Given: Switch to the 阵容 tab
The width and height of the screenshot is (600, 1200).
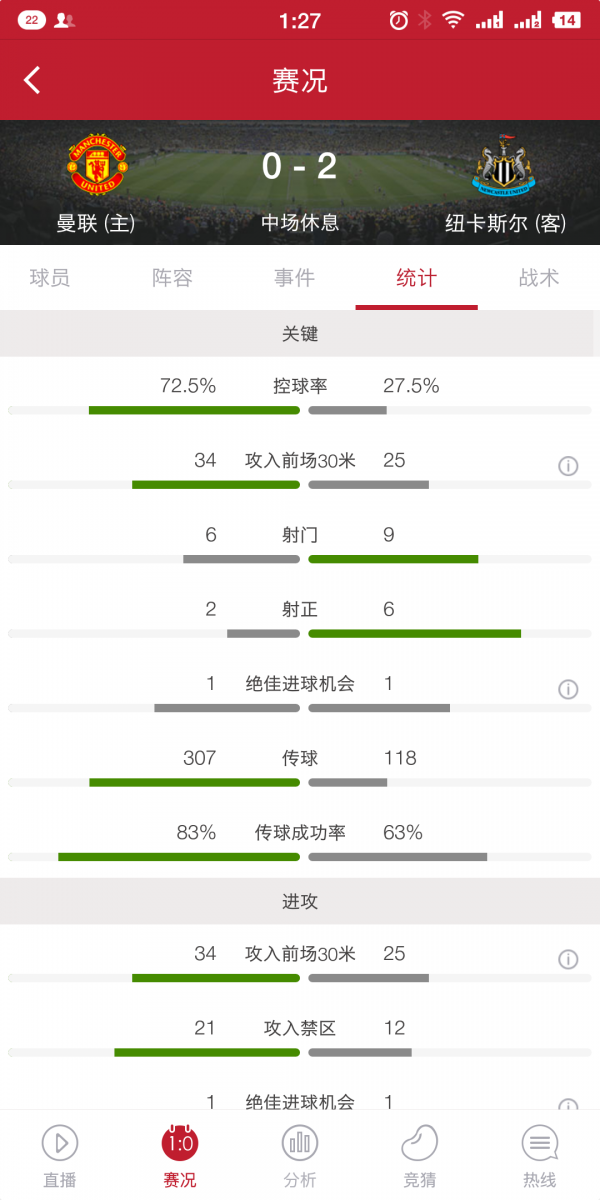Looking at the screenshot, I should tap(172, 278).
